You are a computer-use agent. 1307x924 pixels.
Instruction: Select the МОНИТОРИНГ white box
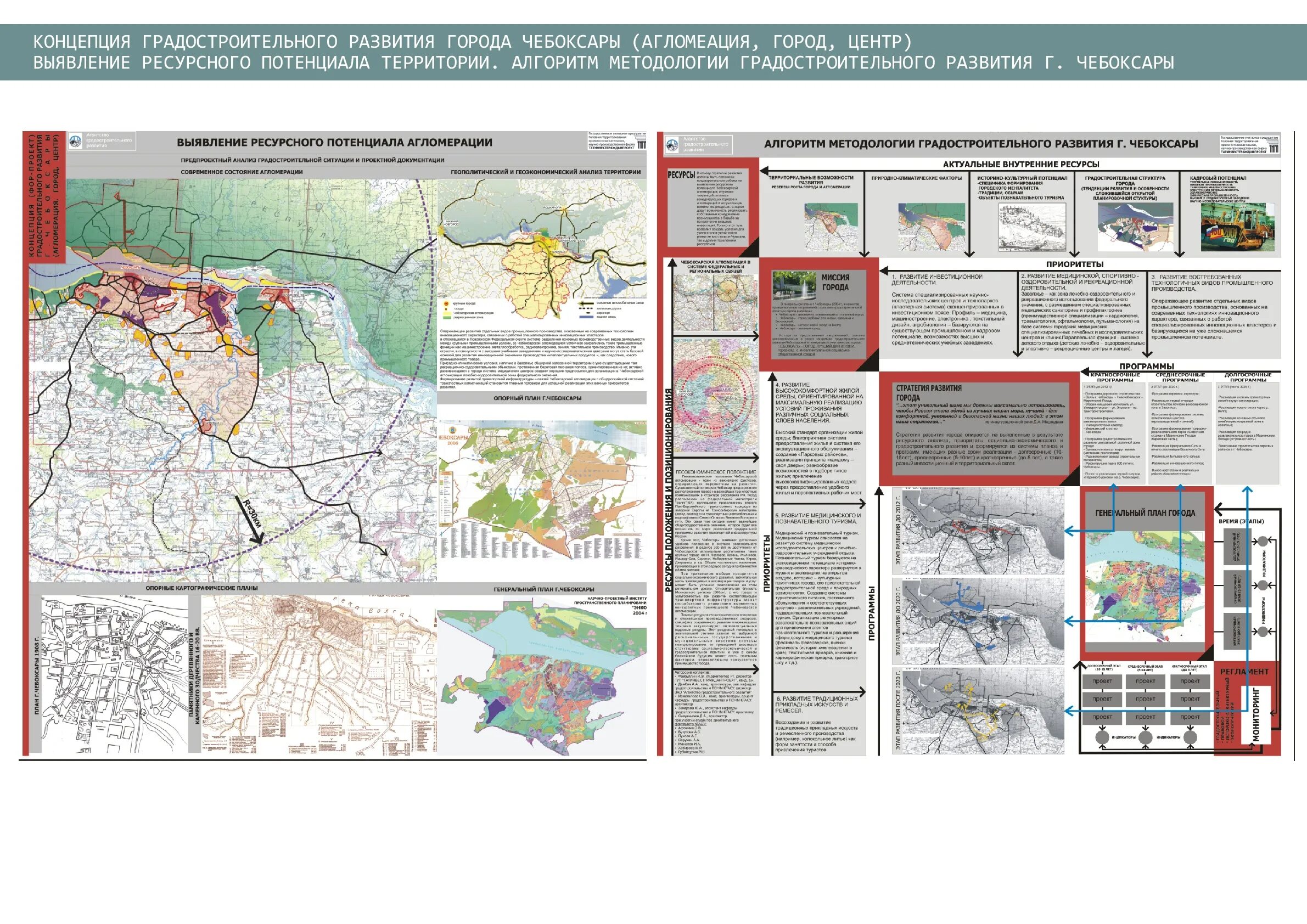coord(1257,714)
